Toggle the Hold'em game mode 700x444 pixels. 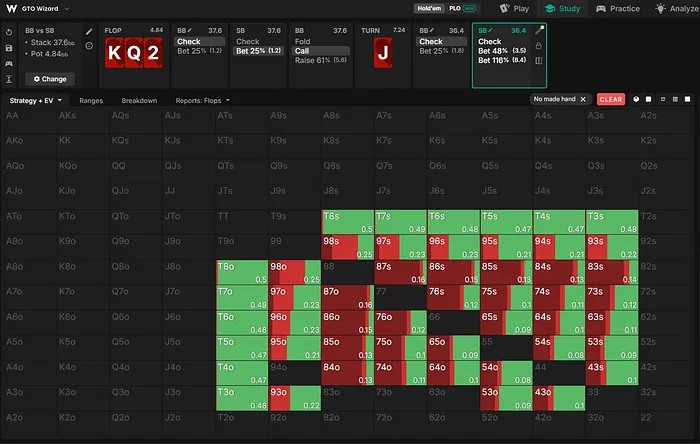[429, 8]
